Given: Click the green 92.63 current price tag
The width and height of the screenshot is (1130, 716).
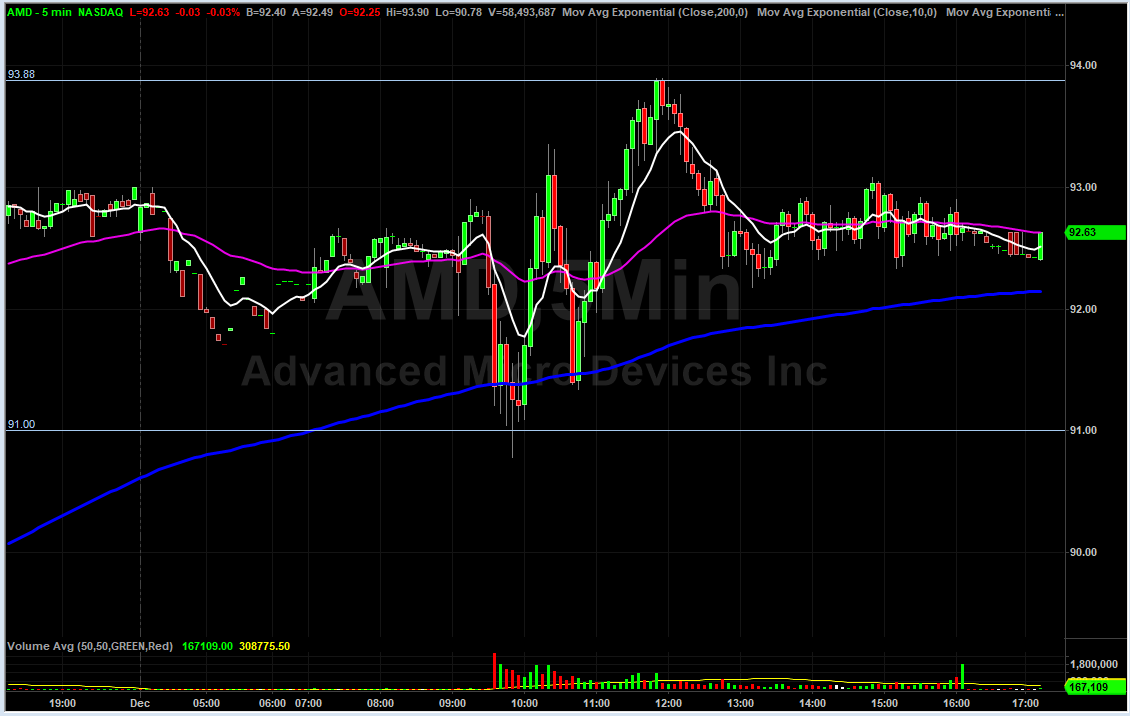Looking at the screenshot, I should pos(1083,233).
